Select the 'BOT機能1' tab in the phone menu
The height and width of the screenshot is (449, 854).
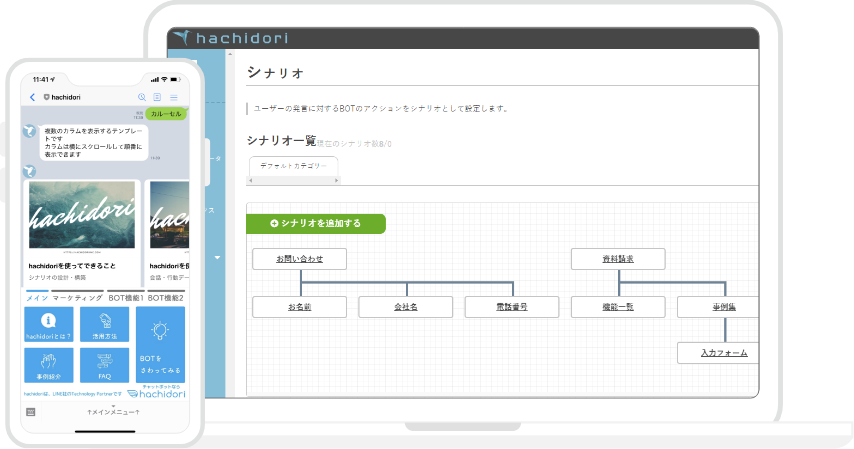[x=126, y=298]
